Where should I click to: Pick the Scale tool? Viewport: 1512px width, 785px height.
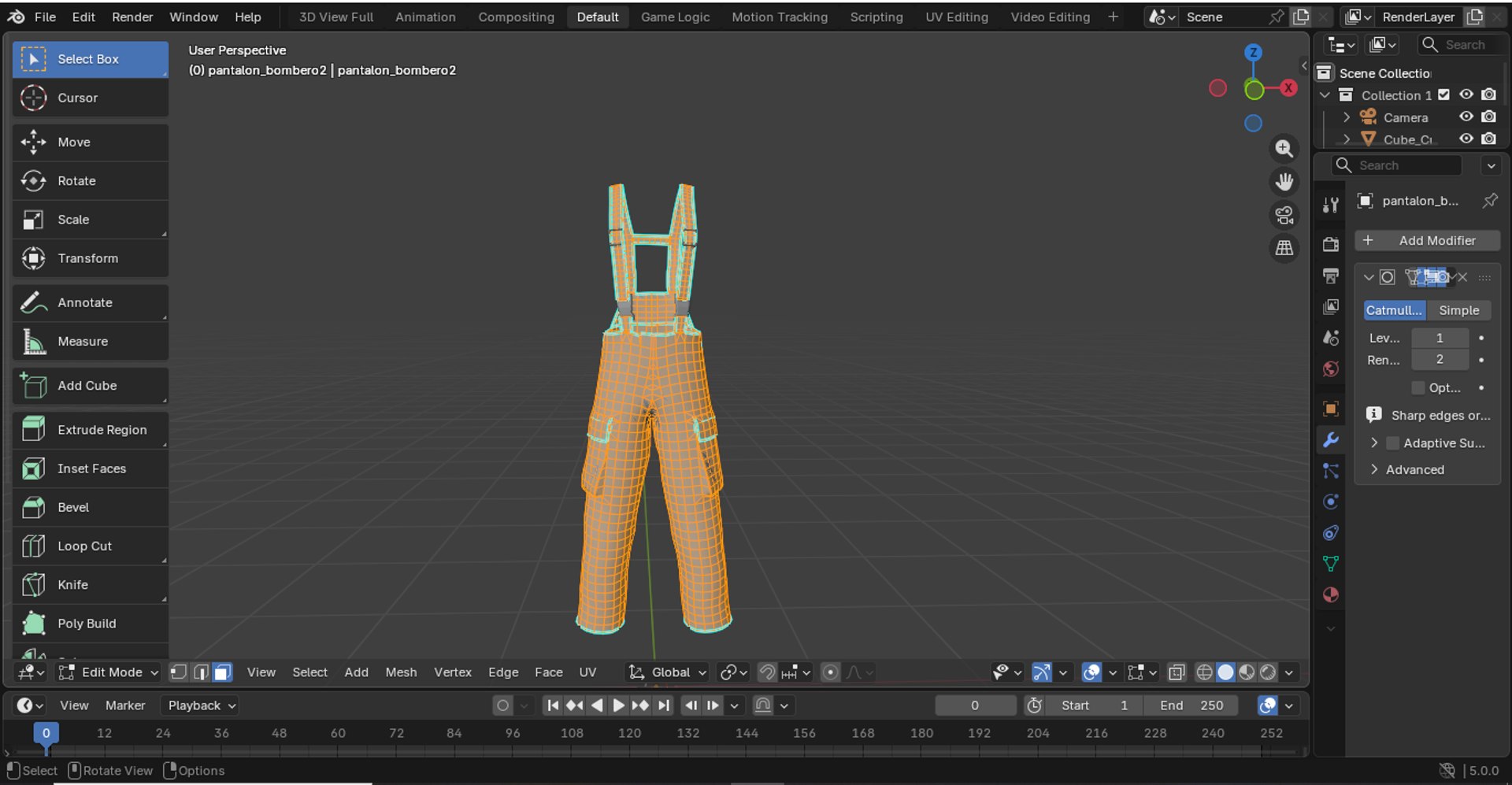tap(91, 220)
